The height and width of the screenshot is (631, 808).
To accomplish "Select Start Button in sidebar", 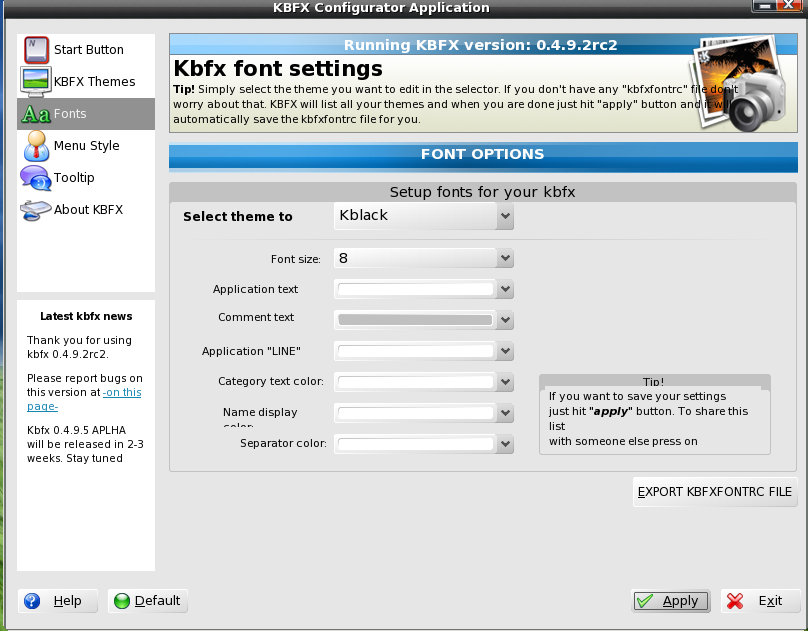I will 86,50.
